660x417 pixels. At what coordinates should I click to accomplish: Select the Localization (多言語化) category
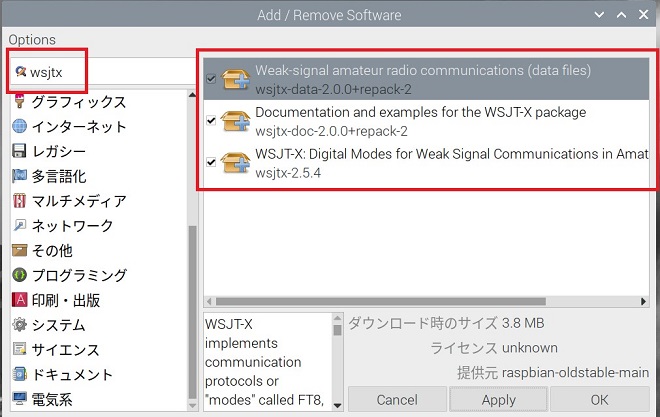58,177
